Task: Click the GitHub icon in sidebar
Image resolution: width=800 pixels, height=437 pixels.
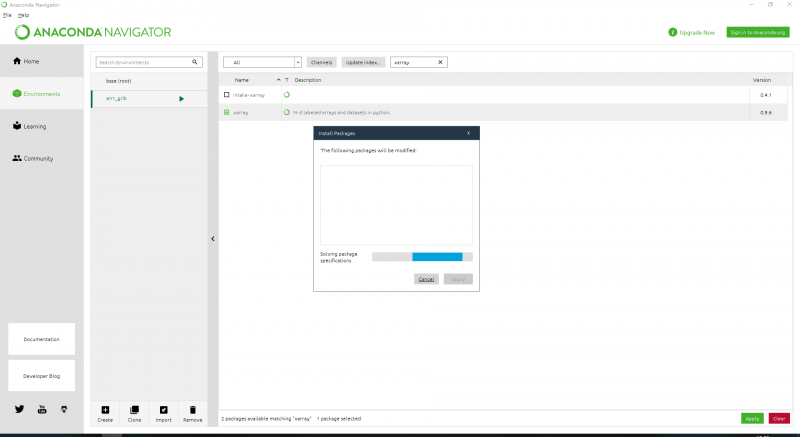Action: click(x=64, y=409)
